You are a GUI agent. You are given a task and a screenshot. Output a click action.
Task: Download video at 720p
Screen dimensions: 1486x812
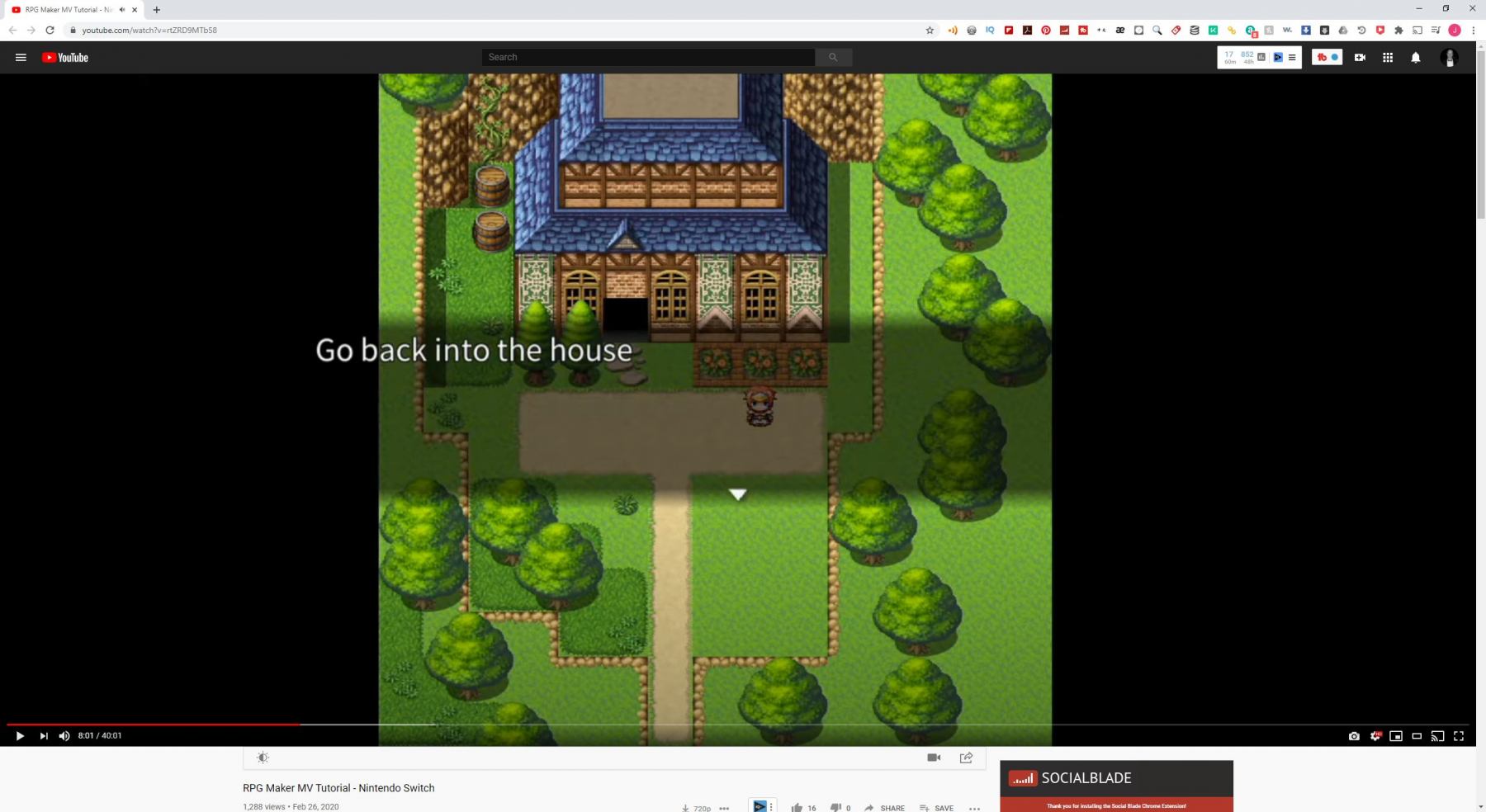point(696,809)
